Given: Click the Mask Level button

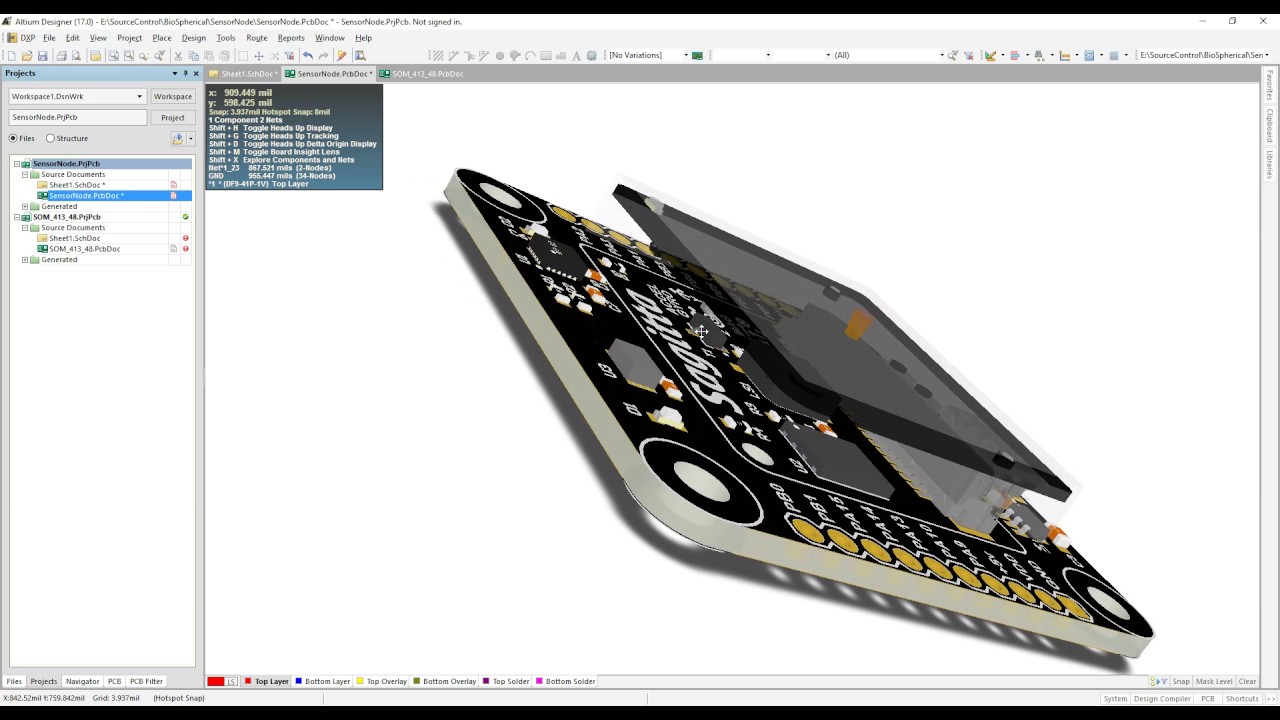Looking at the screenshot, I should (1214, 681).
